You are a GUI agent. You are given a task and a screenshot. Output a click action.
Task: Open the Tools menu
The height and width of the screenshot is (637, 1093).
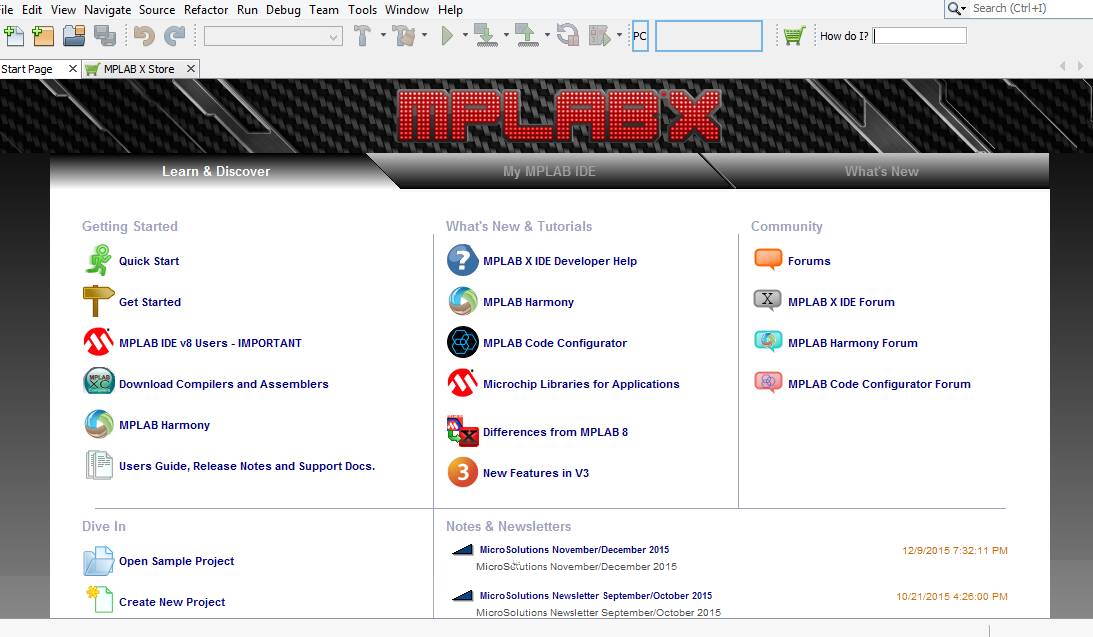pyautogui.click(x=362, y=10)
